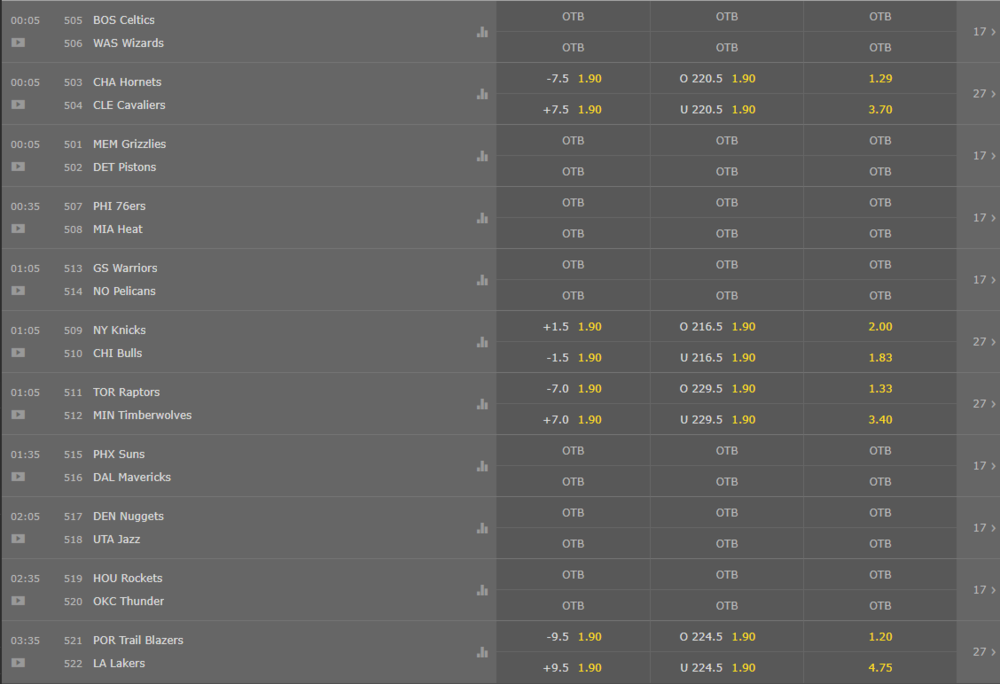Open stats chart icon for Rockets vs Thunder
Screen dimensions: 1000x684
pyautogui.click(x=482, y=590)
